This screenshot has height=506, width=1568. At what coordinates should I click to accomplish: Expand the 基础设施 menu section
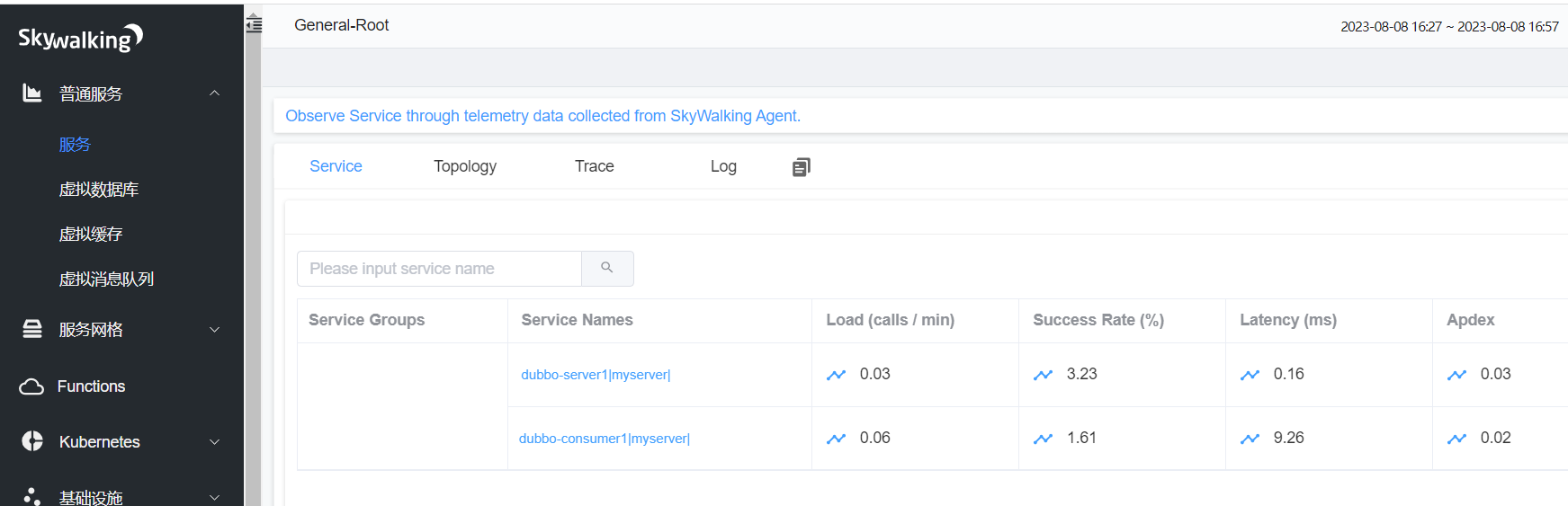point(214,497)
